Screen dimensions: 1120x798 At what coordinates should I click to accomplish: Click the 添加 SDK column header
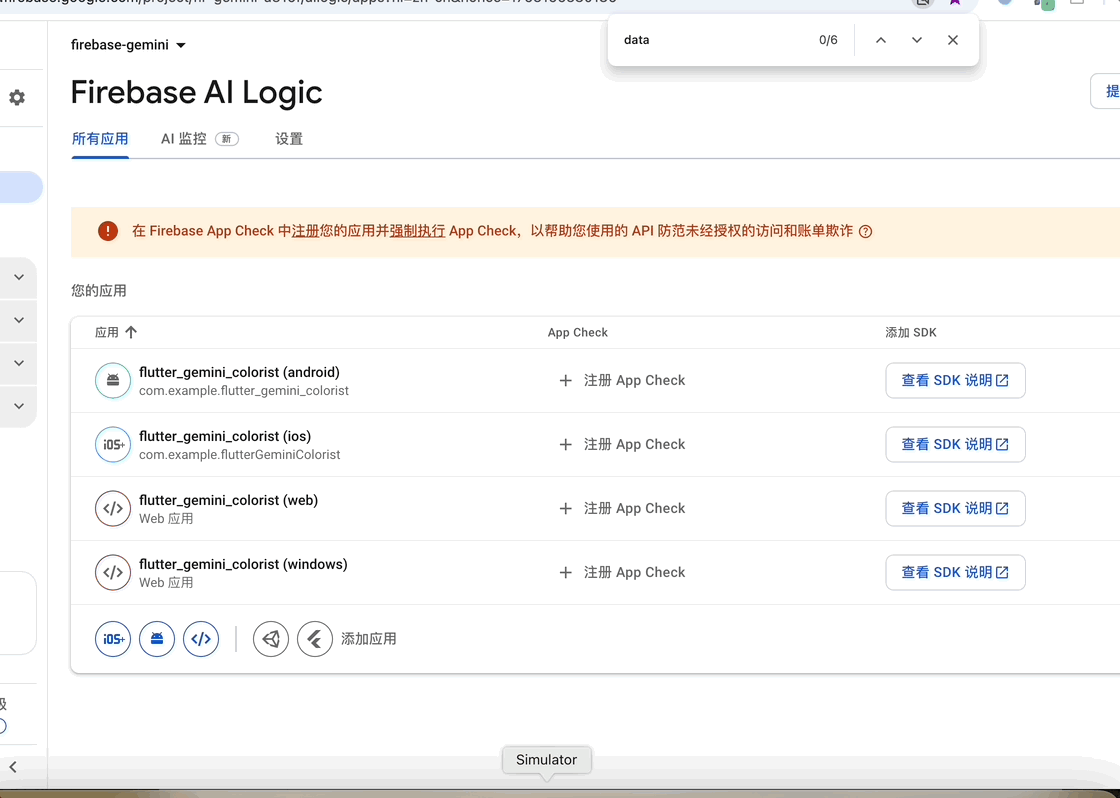click(911, 332)
